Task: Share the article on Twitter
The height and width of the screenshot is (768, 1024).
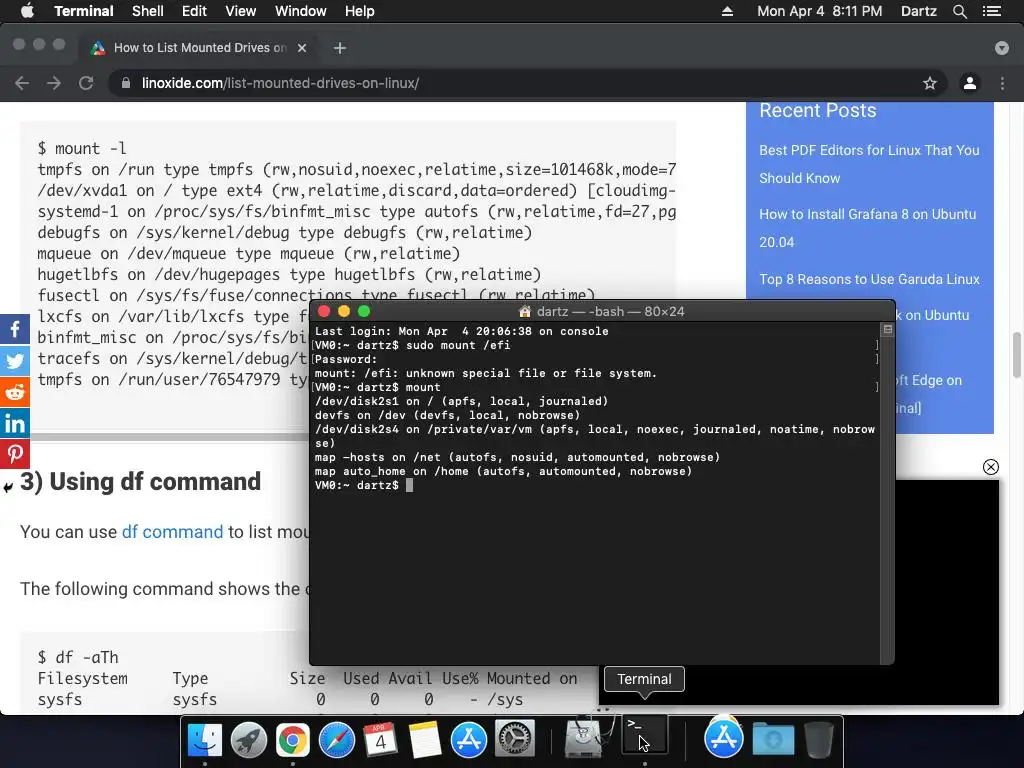Action: tap(14, 361)
